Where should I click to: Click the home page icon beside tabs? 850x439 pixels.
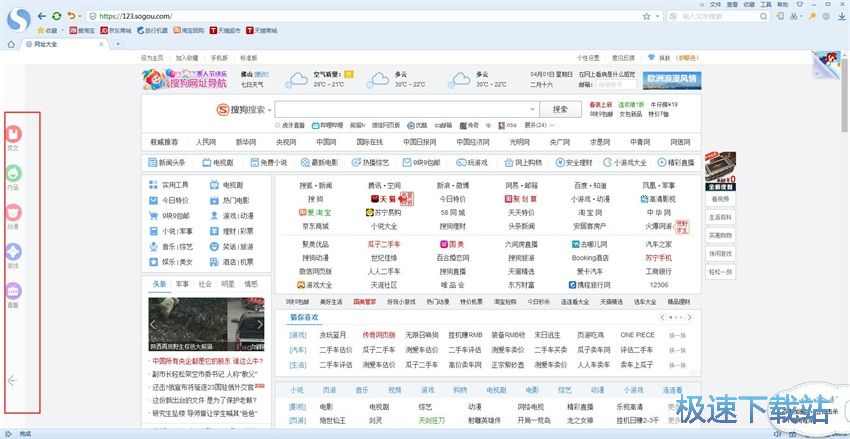[11, 44]
